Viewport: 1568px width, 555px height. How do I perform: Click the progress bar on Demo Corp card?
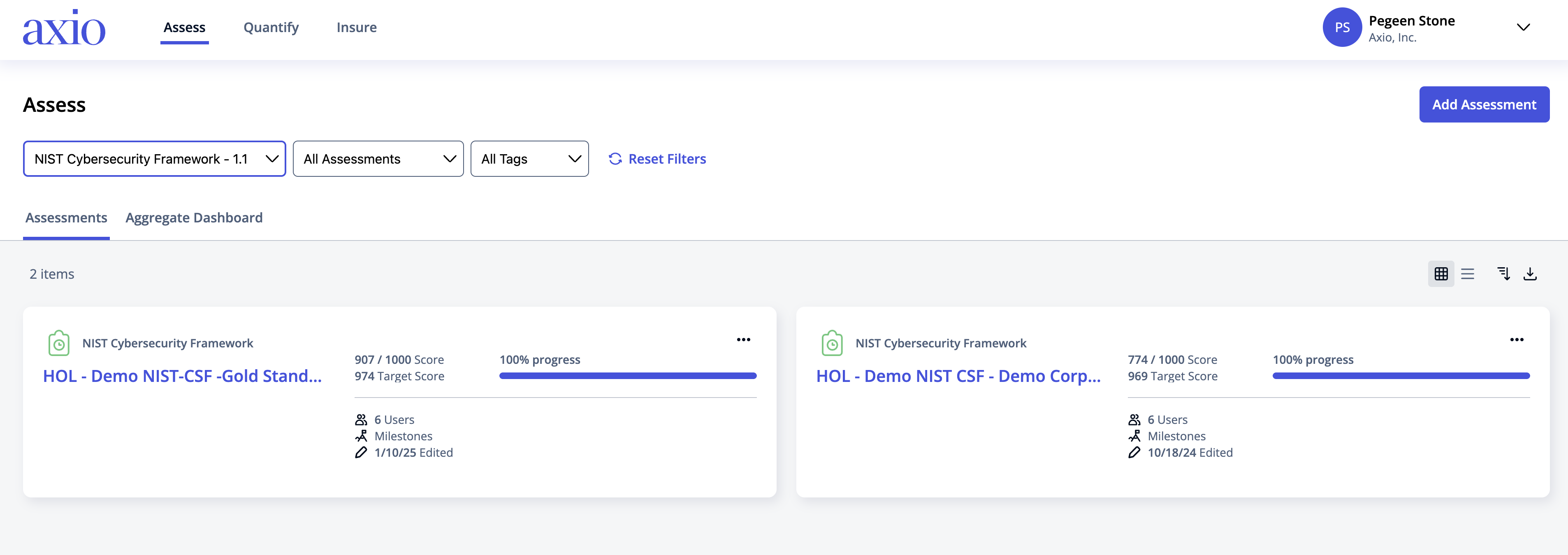pyautogui.click(x=1401, y=376)
